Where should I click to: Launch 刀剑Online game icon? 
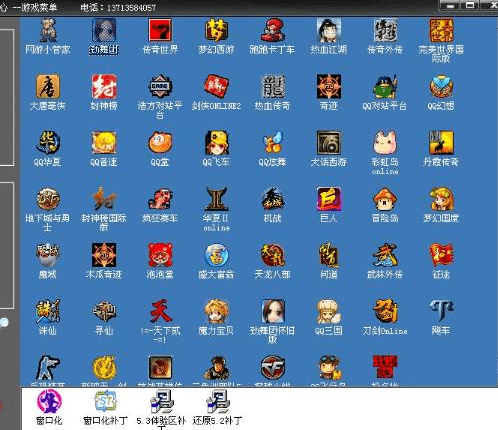coord(385,312)
